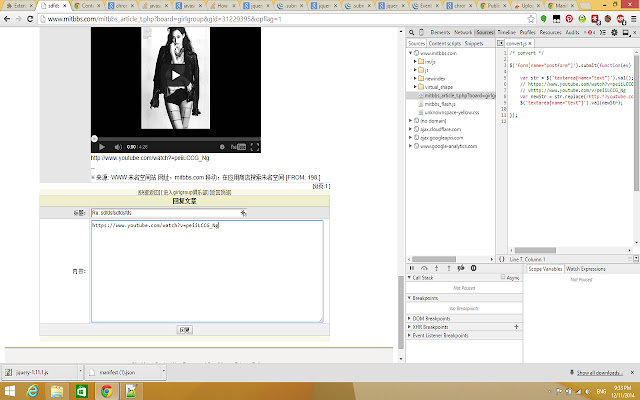Click the reply title input field
The width and height of the screenshot is (640, 400).
coord(169,213)
